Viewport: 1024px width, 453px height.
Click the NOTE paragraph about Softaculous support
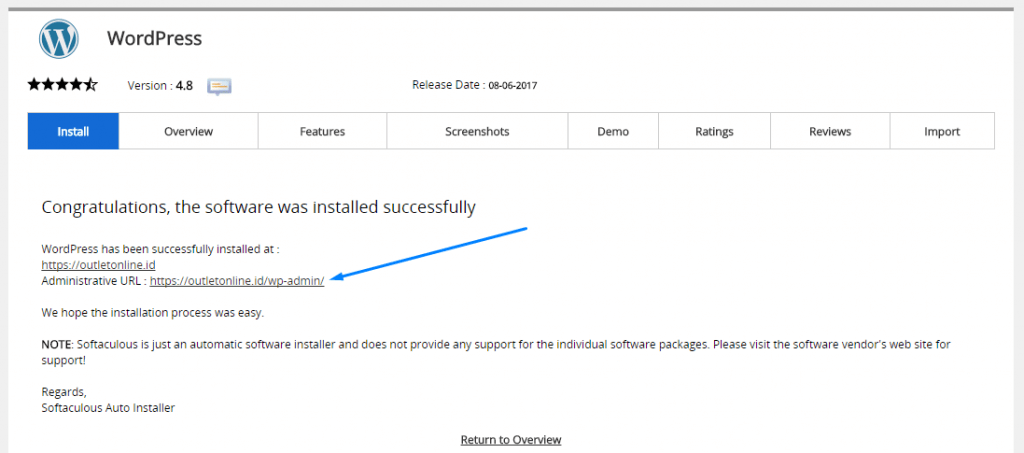[x=496, y=351]
